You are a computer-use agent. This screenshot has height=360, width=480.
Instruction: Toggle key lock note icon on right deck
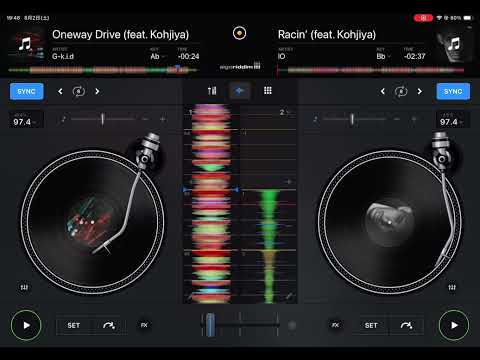coord(315,119)
